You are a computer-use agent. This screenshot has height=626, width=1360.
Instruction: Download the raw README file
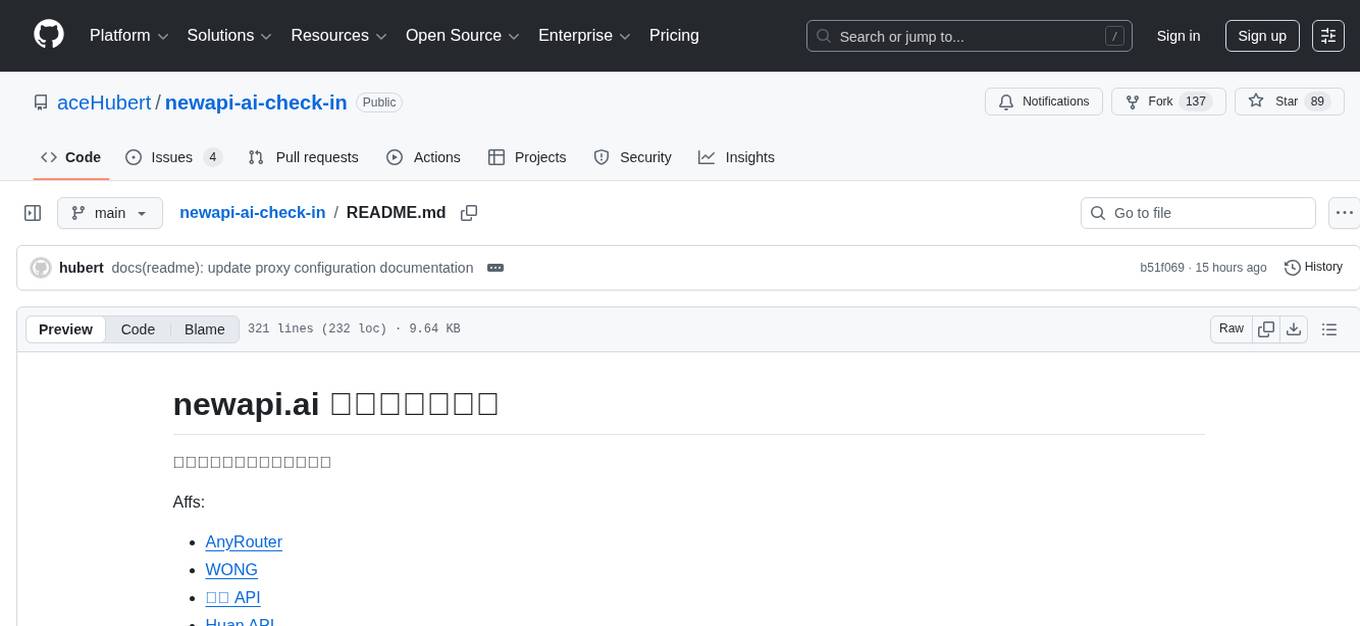coord(1294,328)
